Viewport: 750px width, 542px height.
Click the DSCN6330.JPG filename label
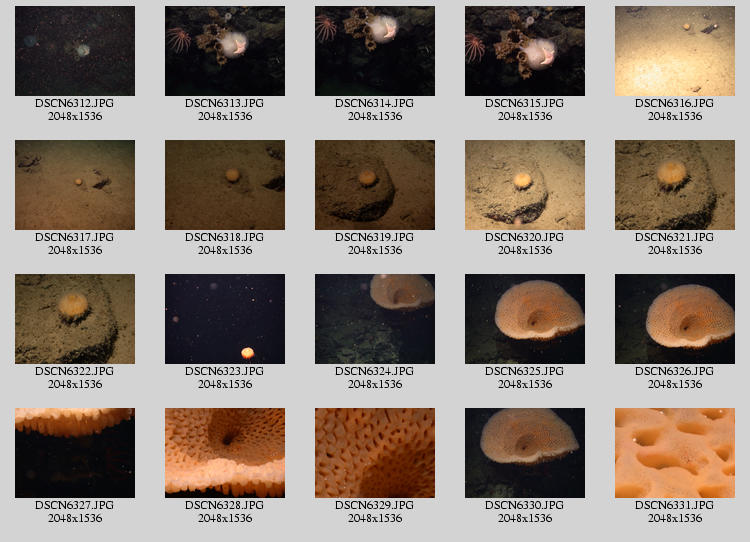coord(525,506)
